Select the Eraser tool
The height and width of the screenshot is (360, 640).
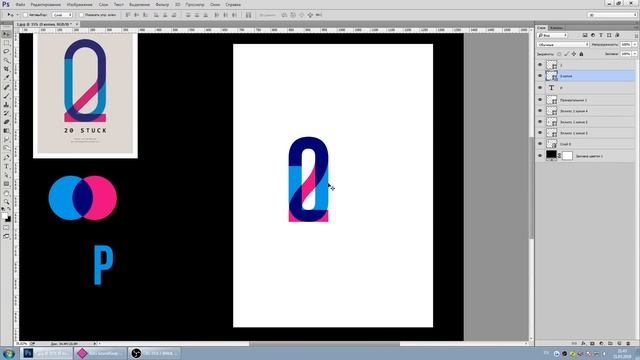point(6,122)
